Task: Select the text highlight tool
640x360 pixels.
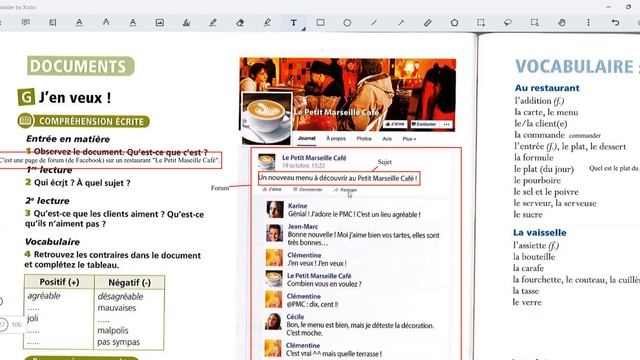Action: tap(53, 22)
